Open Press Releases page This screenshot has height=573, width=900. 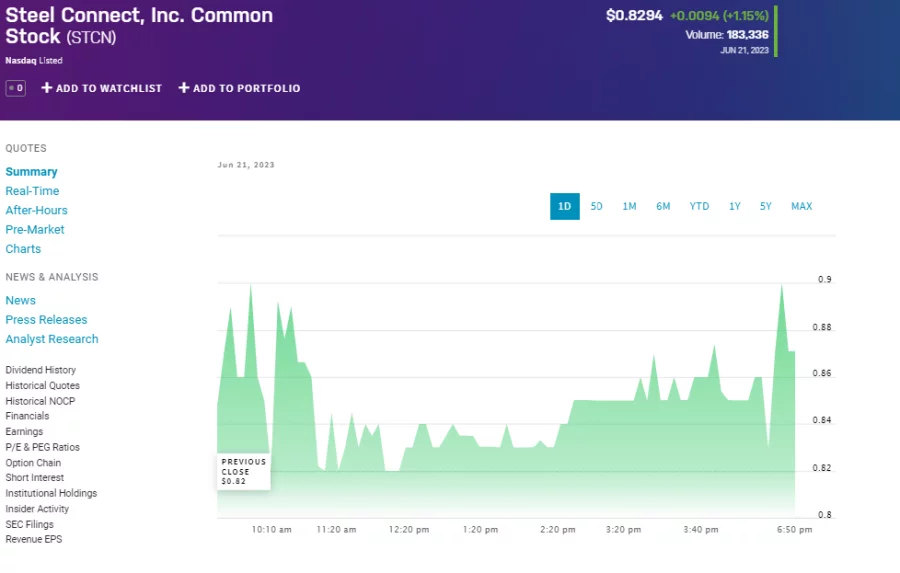[46, 320]
